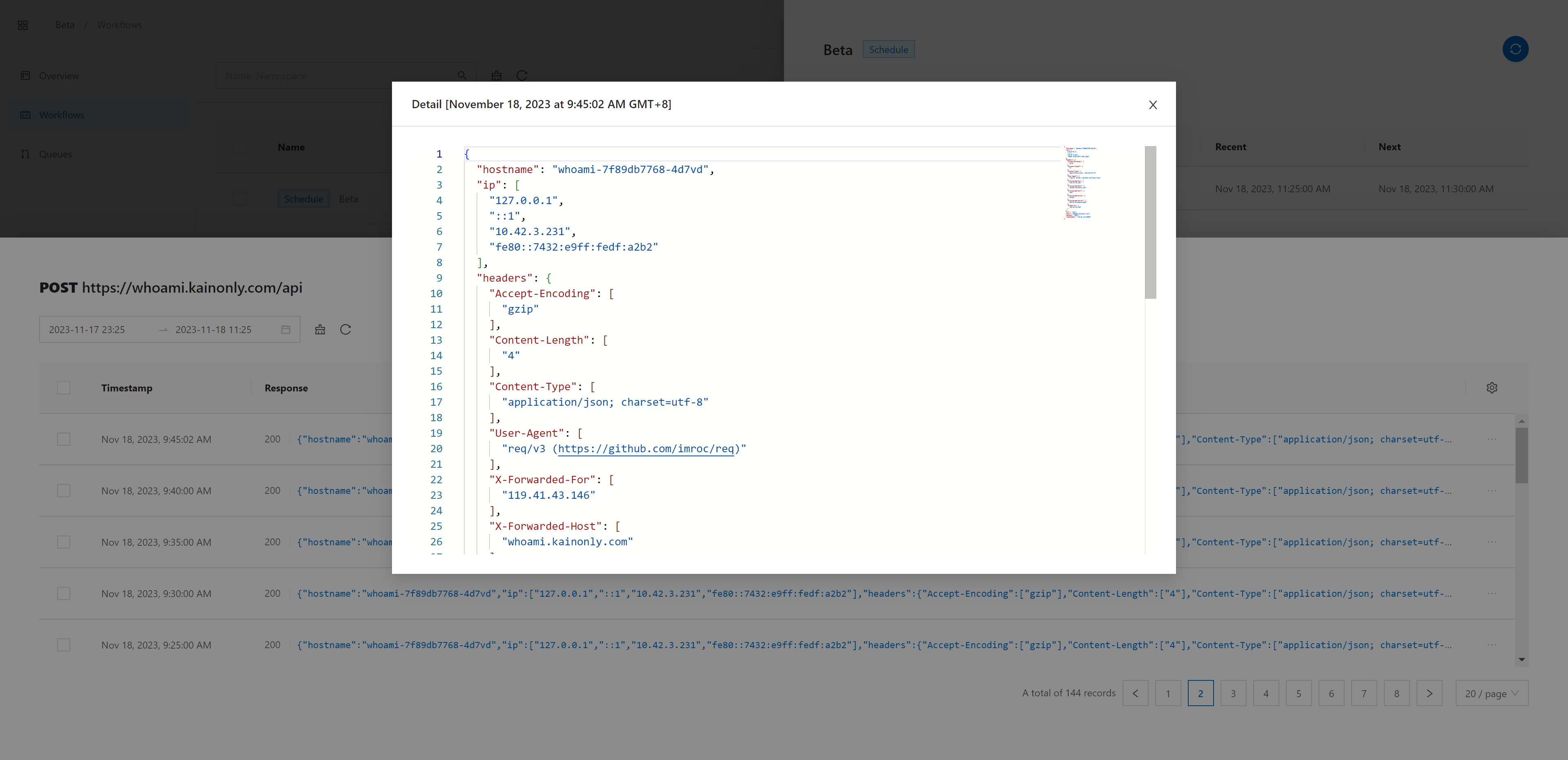Go to next page arrow in pagination
1568x760 pixels.
click(x=1429, y=693)
